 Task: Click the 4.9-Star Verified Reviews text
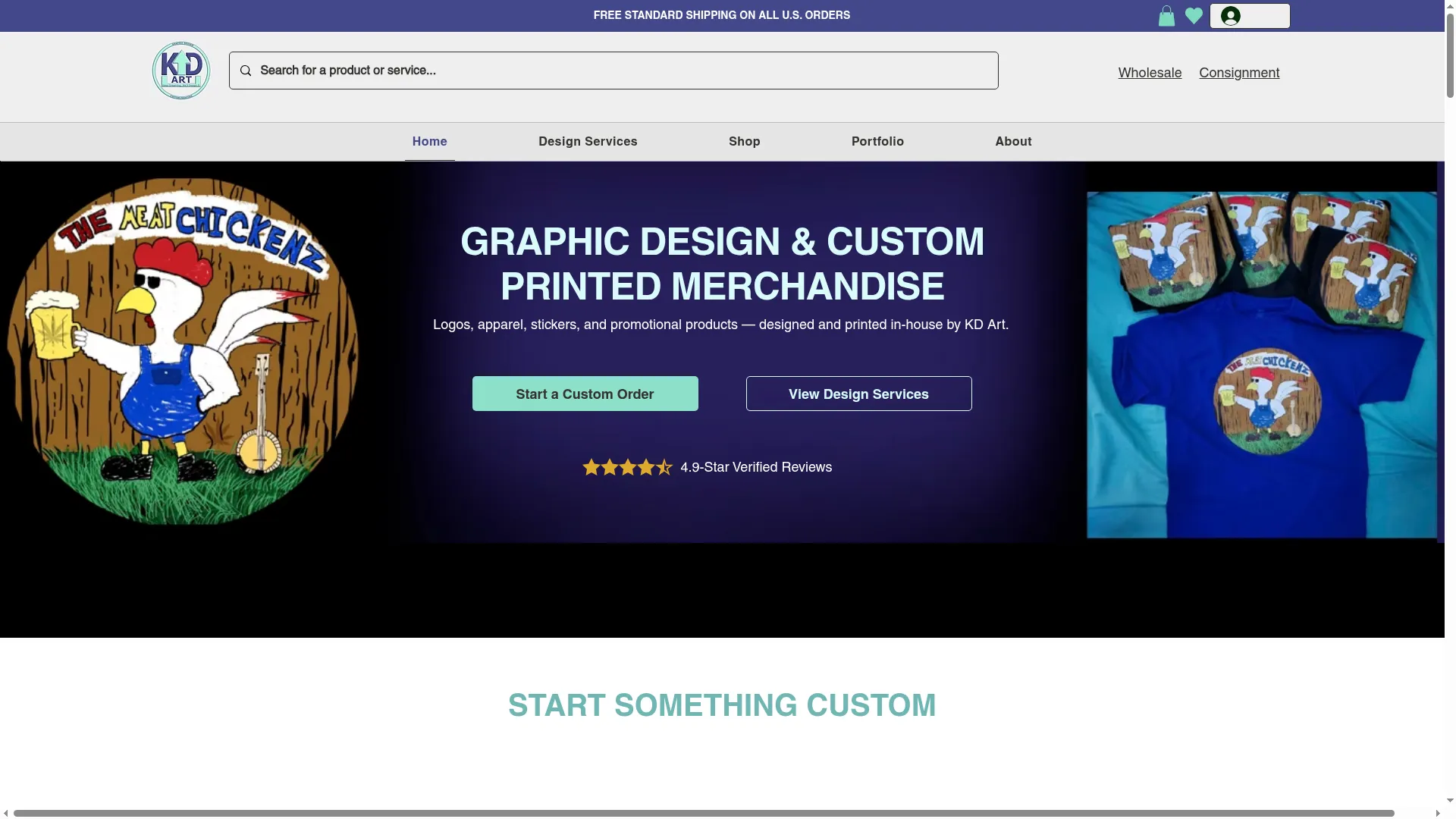click(756, 467)
